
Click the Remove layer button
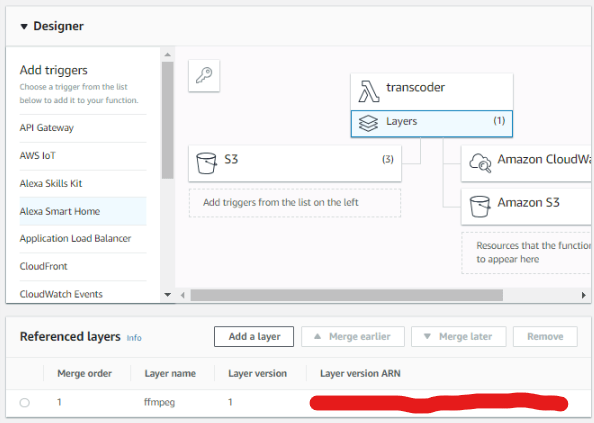545,337
